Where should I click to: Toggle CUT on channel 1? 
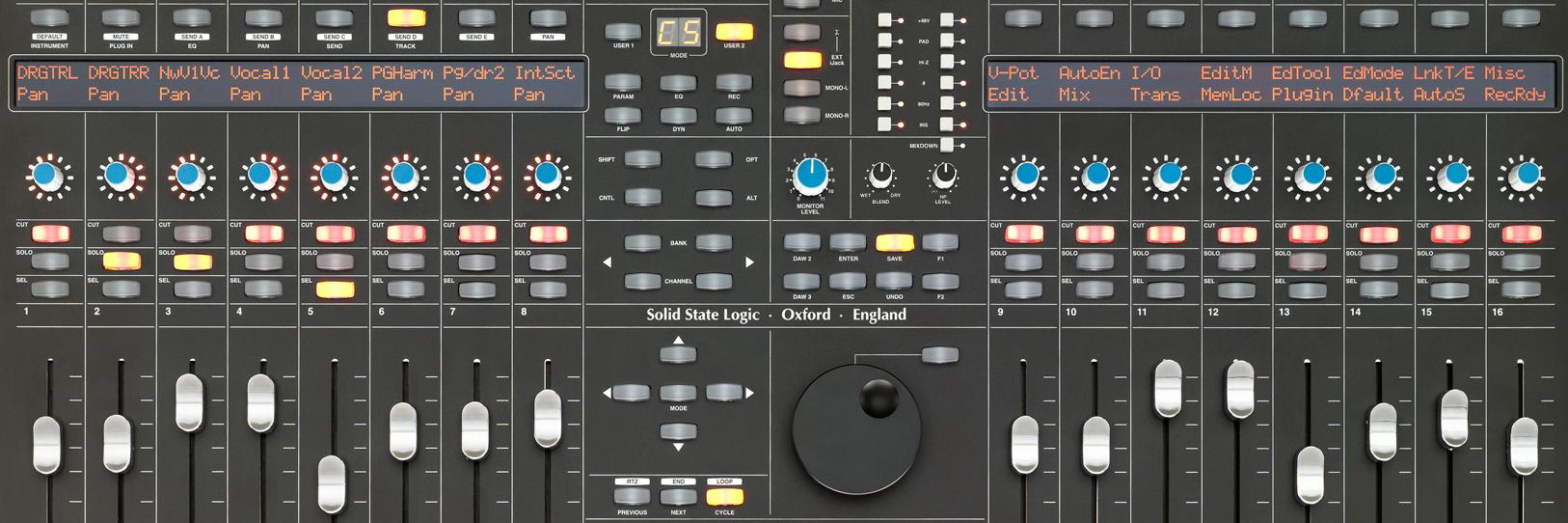pos(50,234)
